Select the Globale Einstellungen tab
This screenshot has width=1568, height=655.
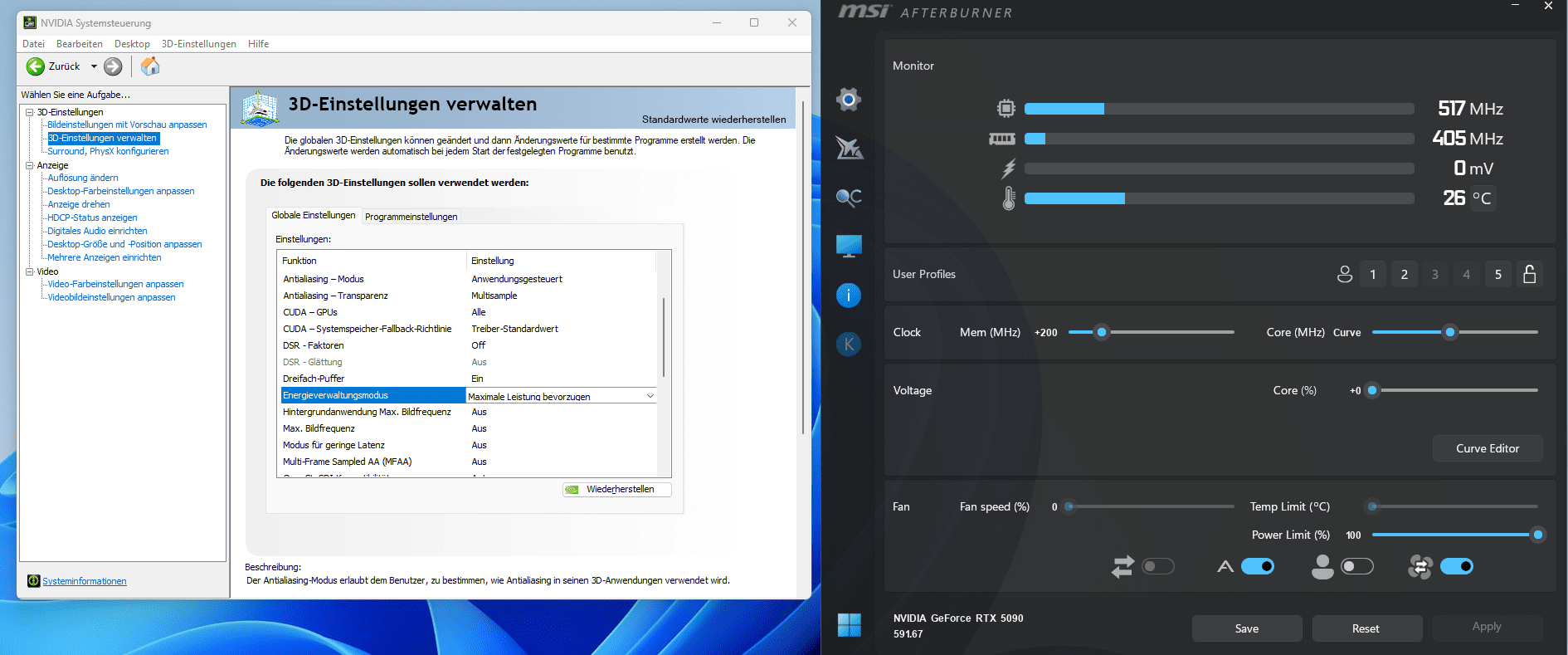point(314,215)
